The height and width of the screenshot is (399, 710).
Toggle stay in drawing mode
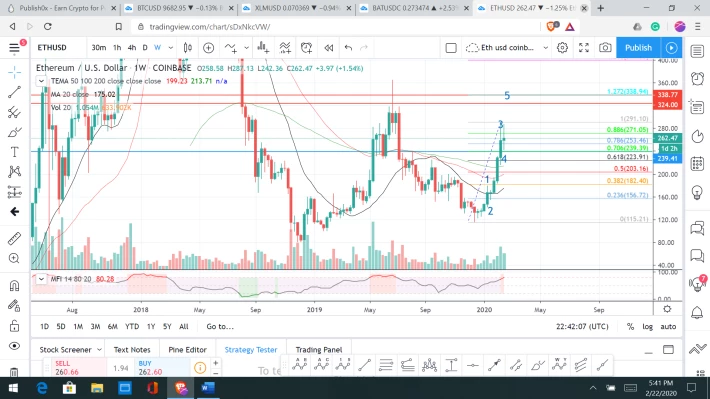pyautogui.click(x=14, y=306)
